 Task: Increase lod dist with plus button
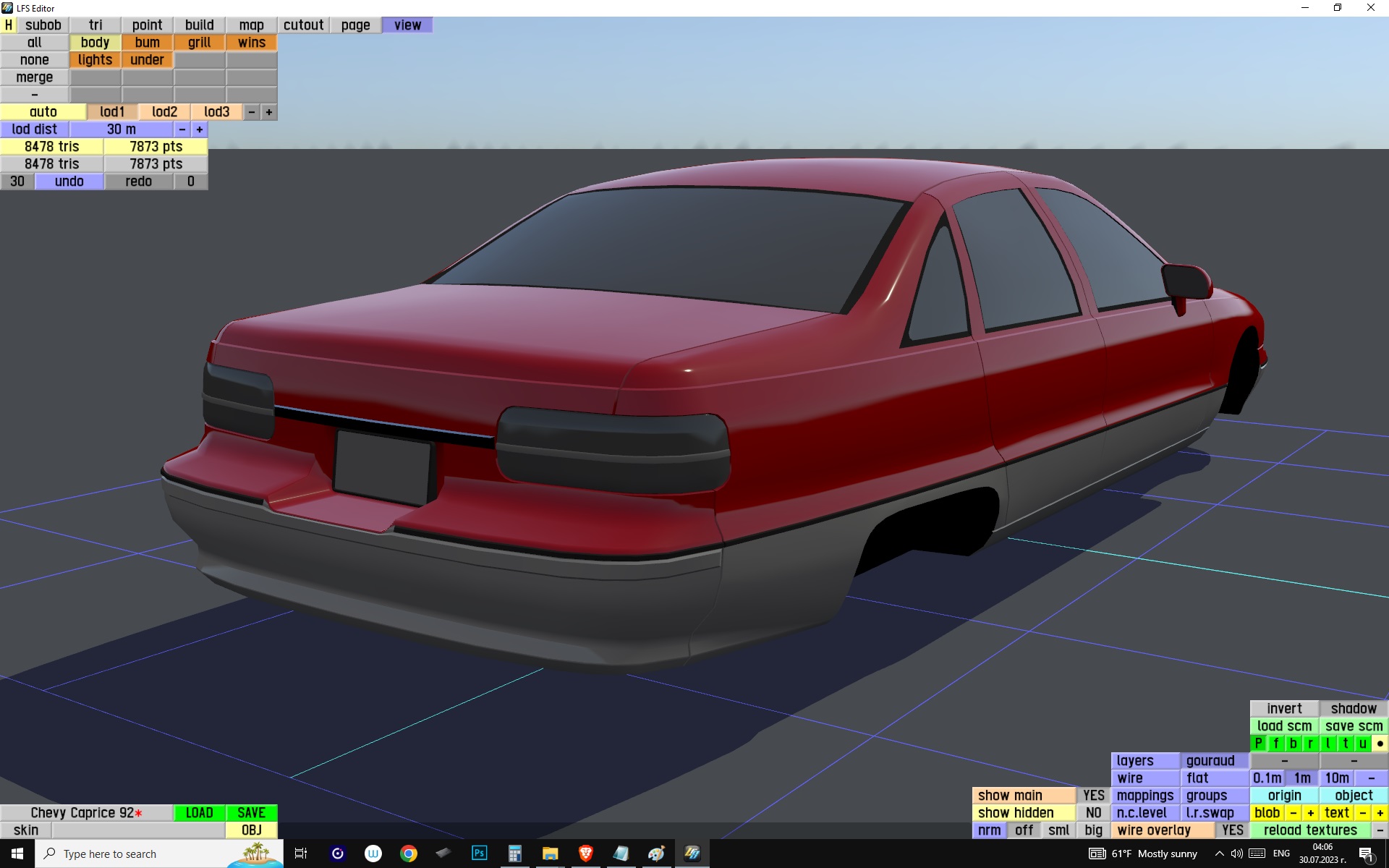[200, 129]
